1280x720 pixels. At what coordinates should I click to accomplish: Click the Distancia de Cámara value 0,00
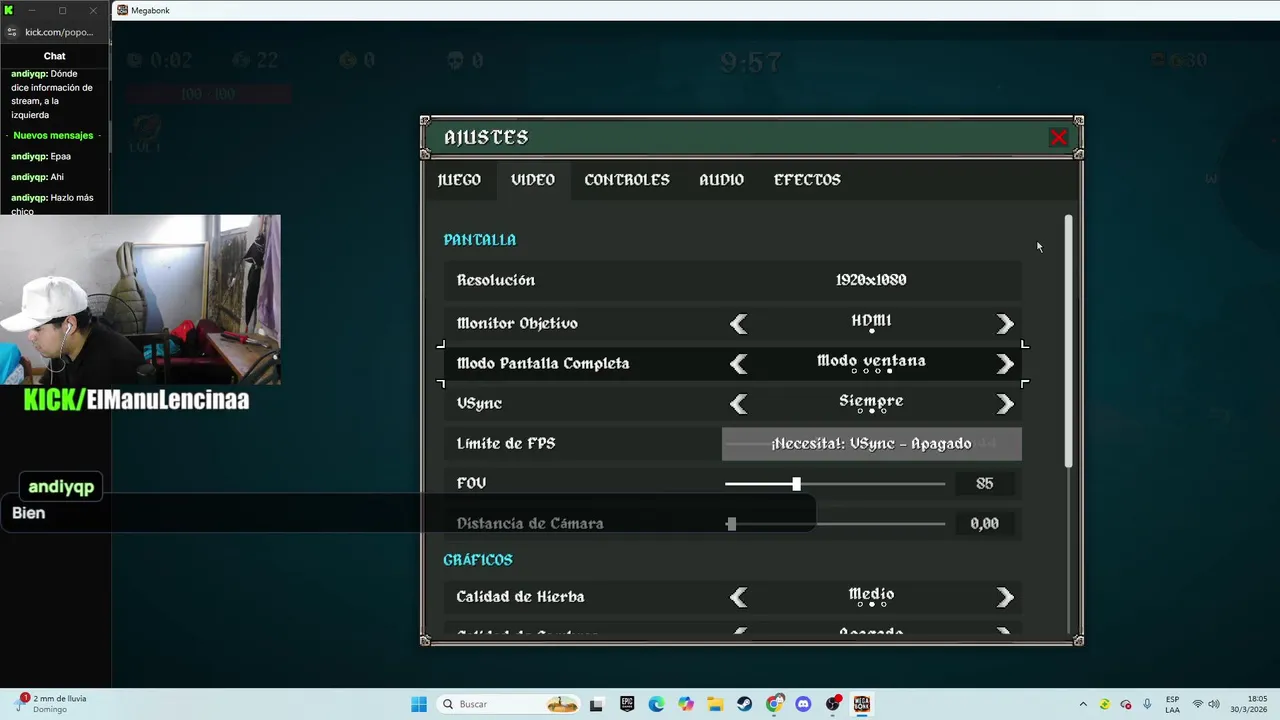tap(984, 524)
